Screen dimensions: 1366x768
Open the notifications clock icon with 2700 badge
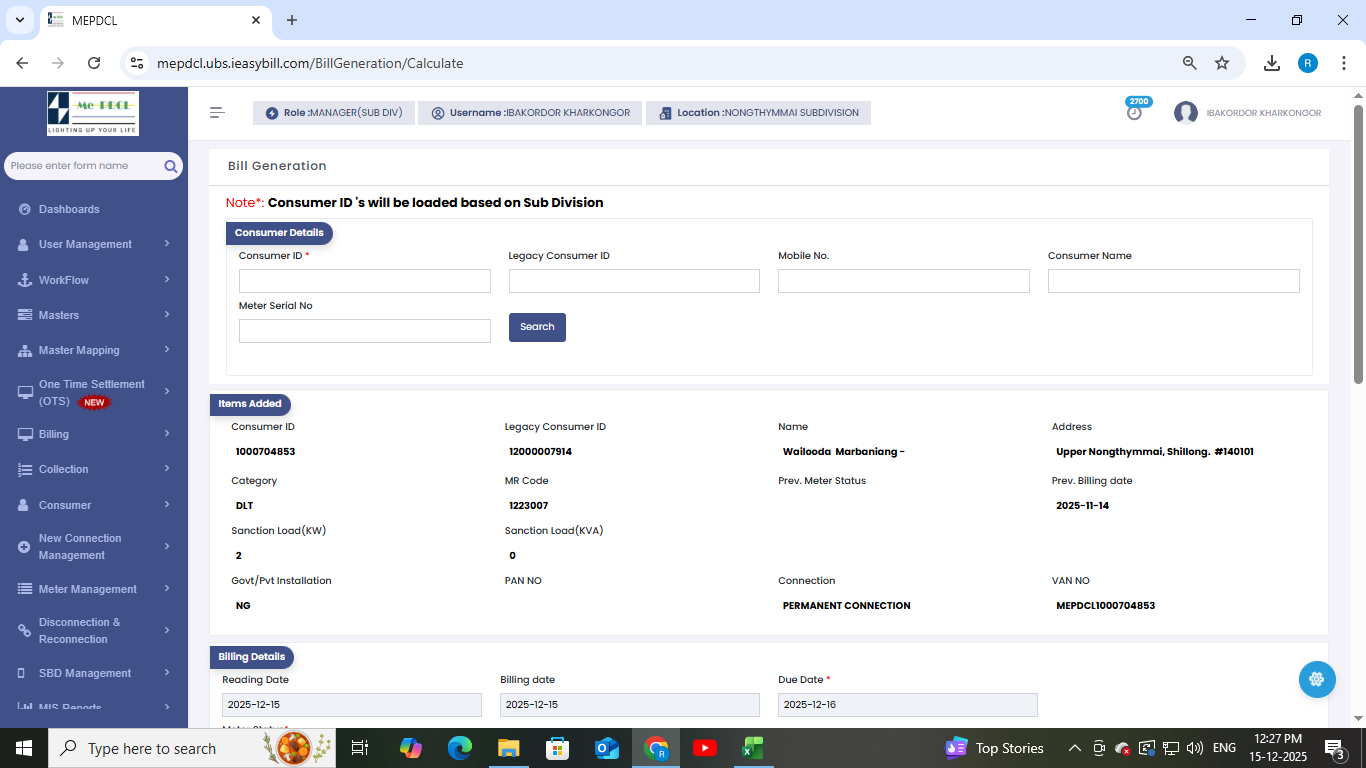[x=1134, y=112]
